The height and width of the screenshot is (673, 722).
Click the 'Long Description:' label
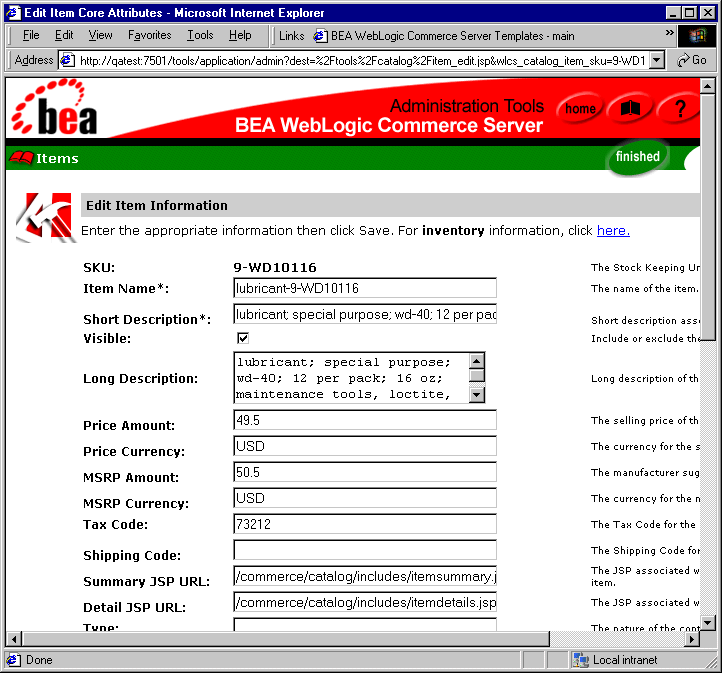coord(140,378)
